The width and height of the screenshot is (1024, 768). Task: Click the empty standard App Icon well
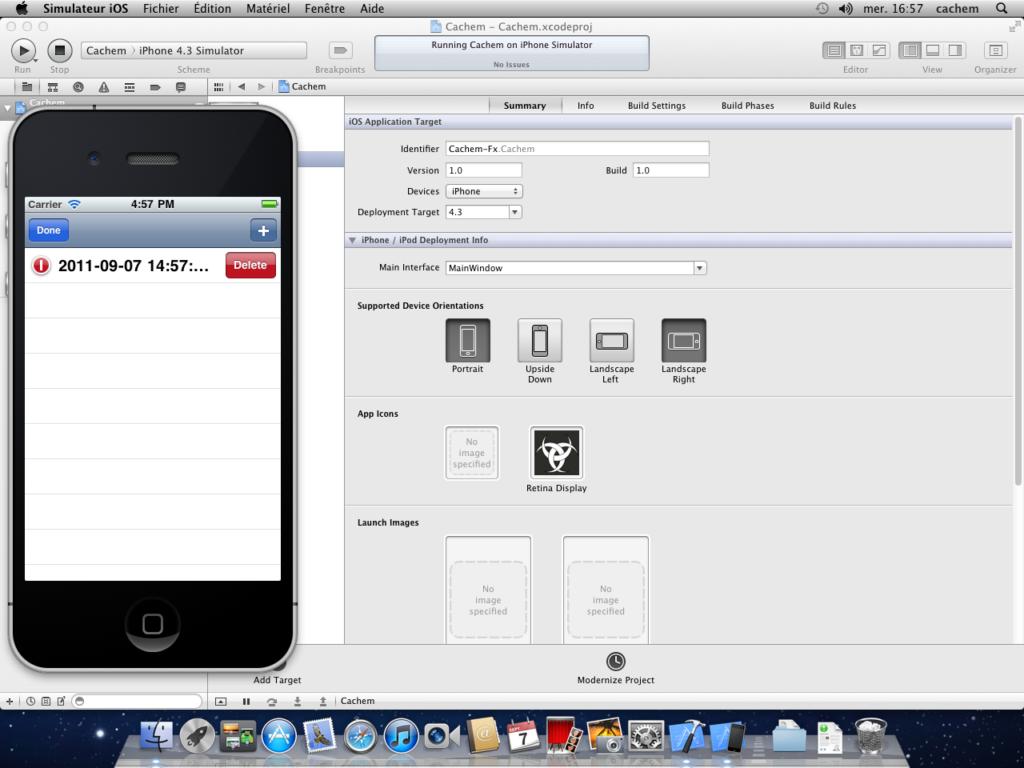[472, 453]
